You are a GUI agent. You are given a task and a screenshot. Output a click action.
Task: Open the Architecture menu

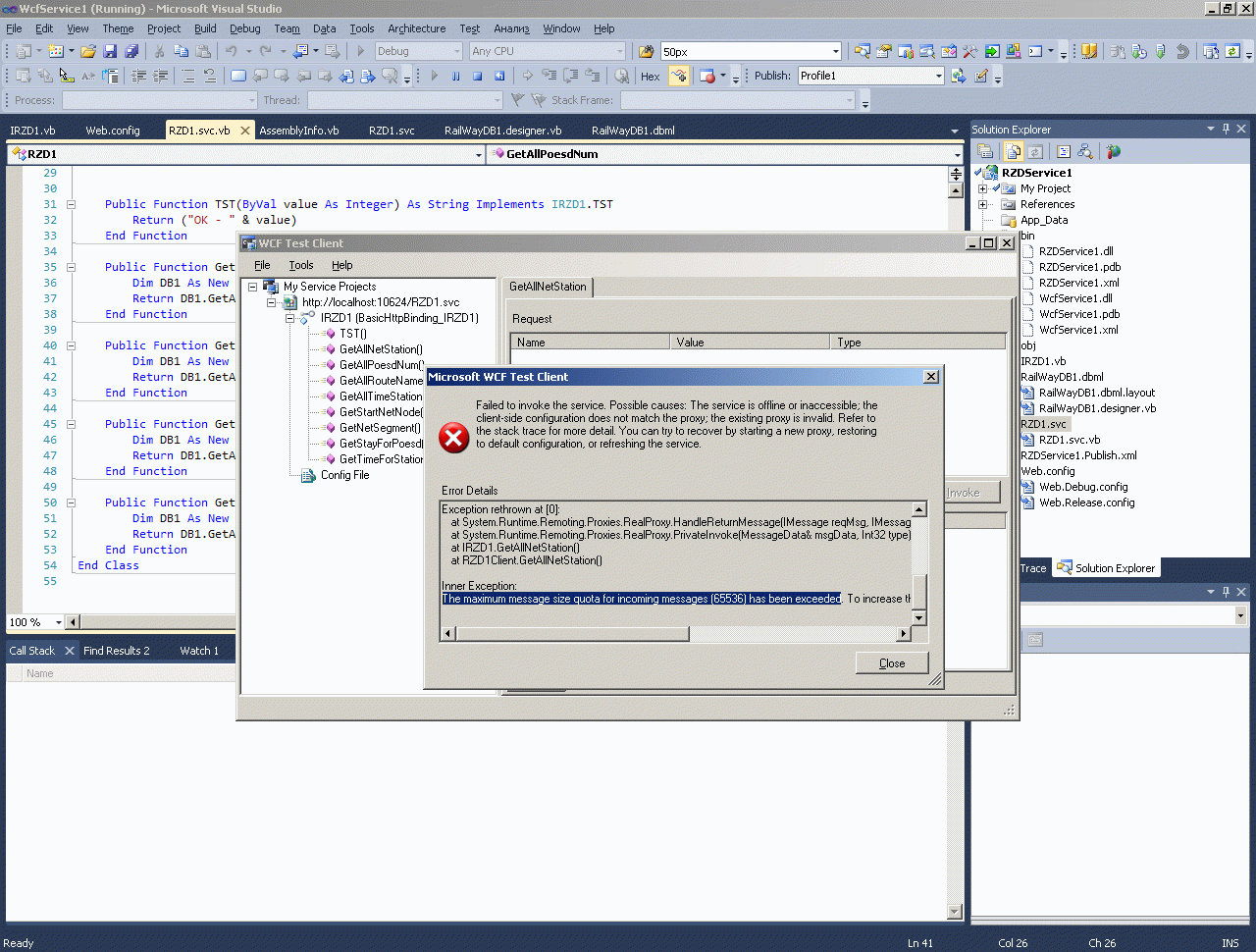tap(417, 28)
